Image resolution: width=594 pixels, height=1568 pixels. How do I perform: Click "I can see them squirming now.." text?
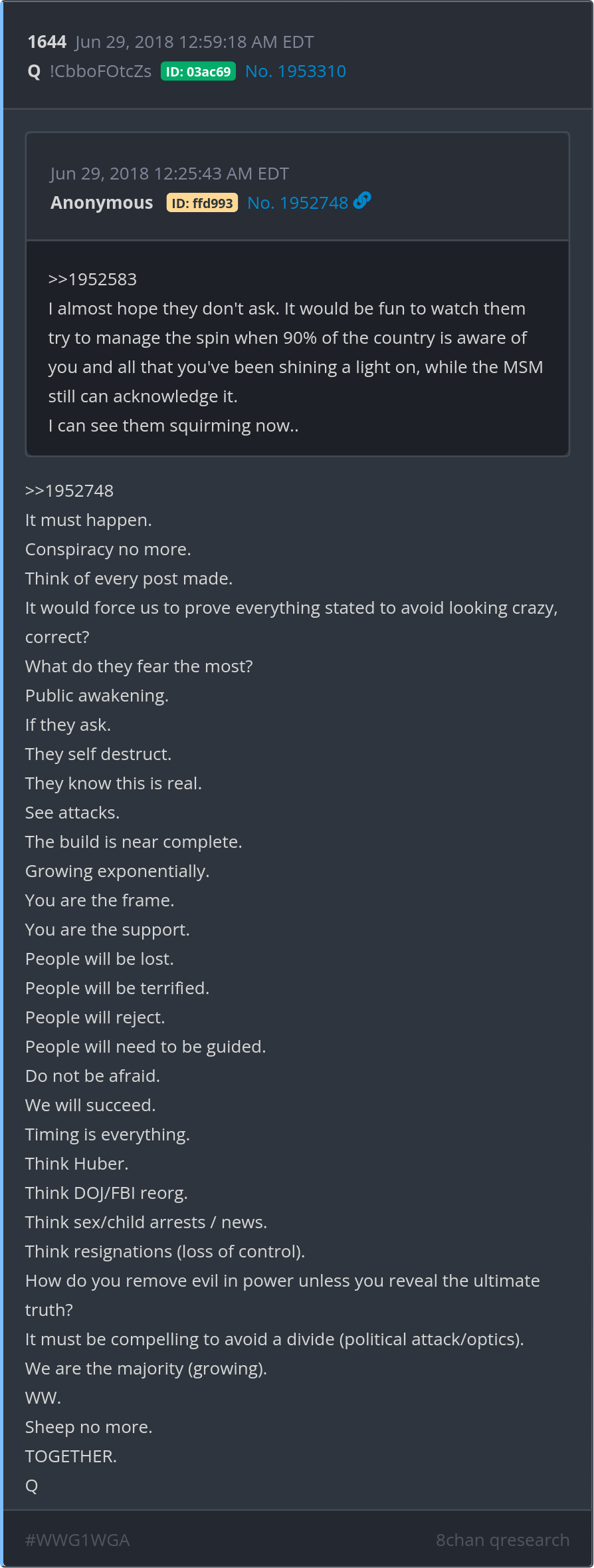[x=173, y=426]
